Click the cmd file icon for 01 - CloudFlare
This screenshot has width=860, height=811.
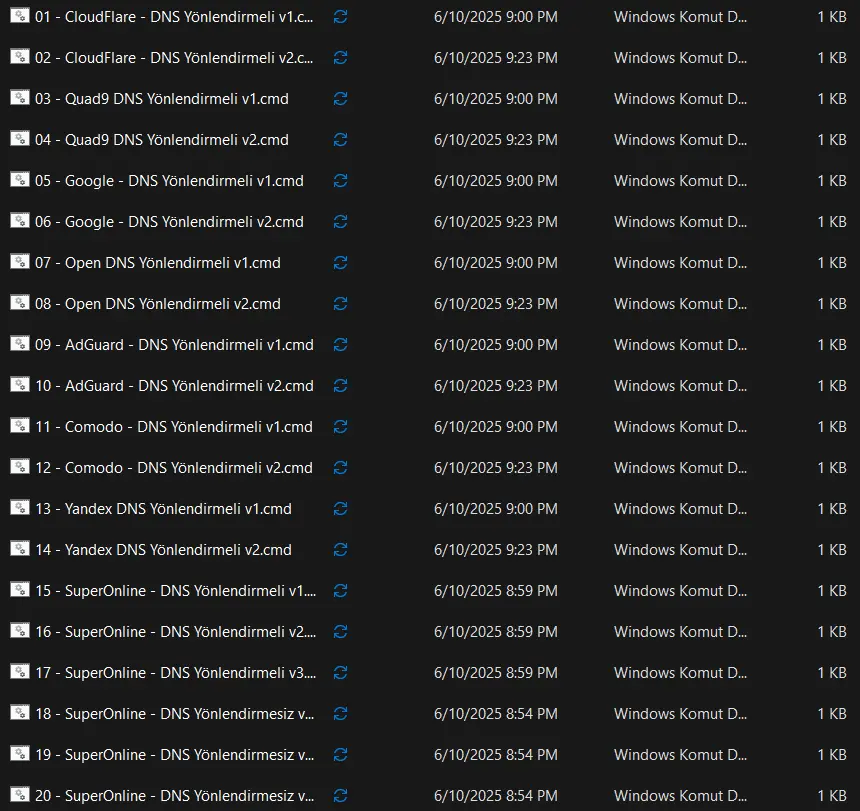20,15
